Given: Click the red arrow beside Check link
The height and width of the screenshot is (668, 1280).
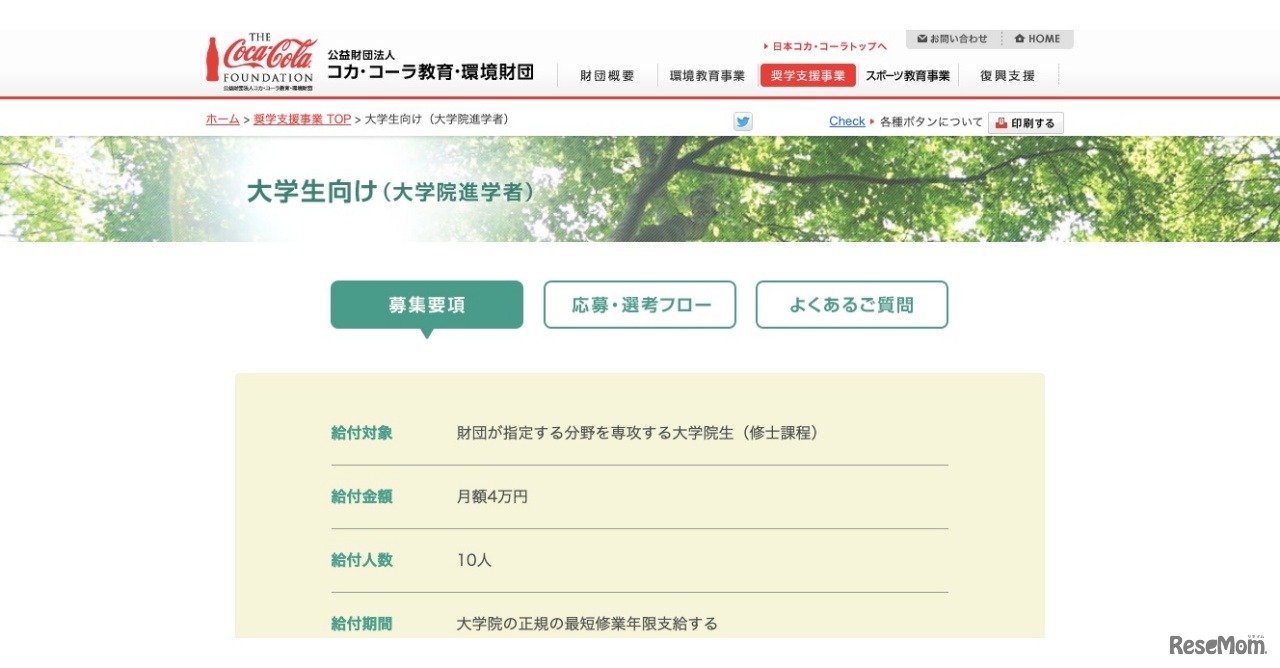Looking at the screenshot, I should pos(874,121).
